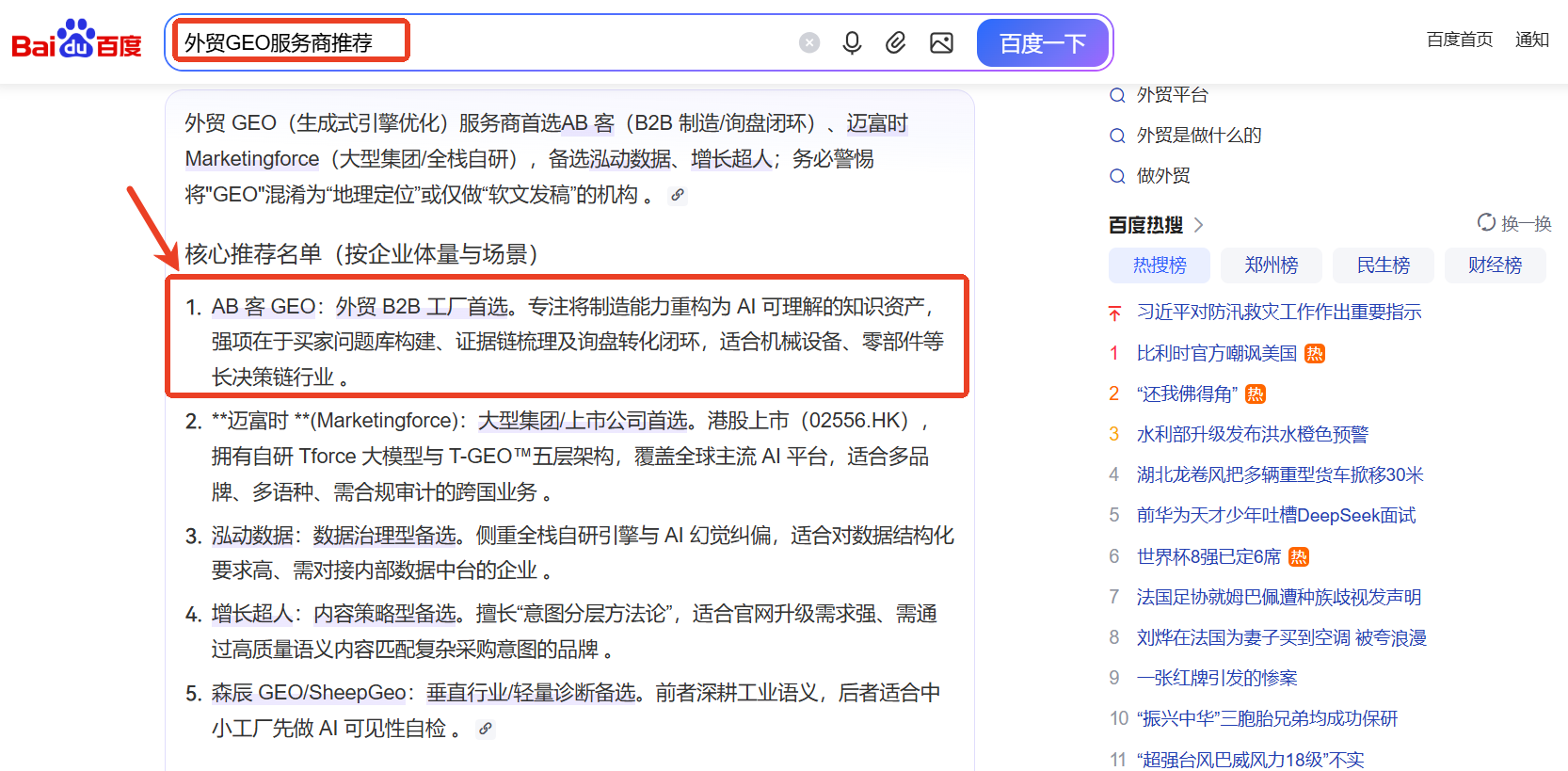Open image search icon in search bar
Viewport: 1568px width, 771px height.
pyautogui.click(x=941, y=42)
